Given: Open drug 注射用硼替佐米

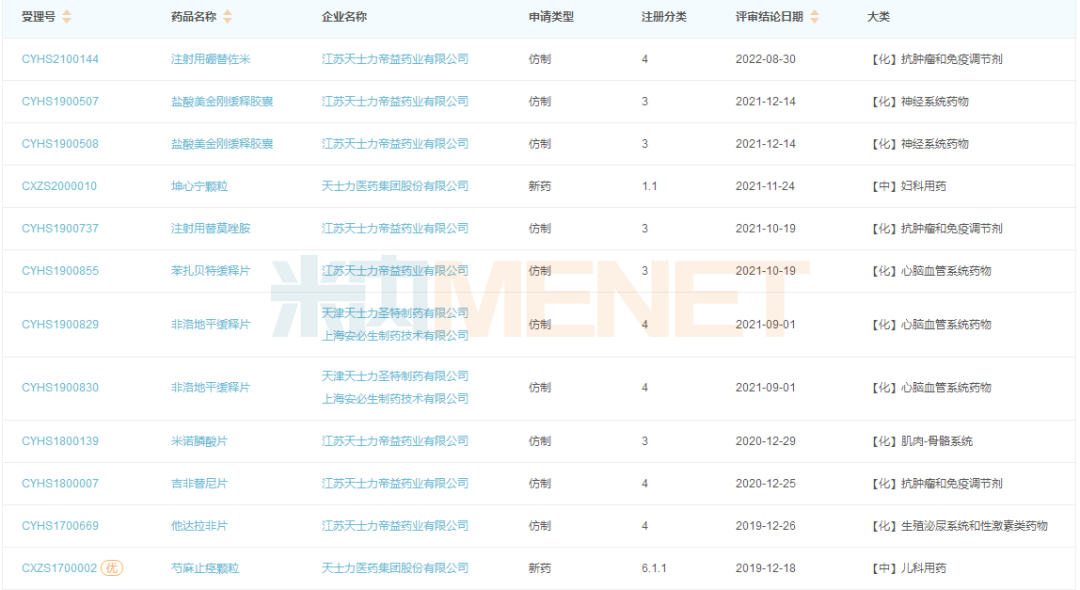Looking at the screenshot, I should pos(211,59).
